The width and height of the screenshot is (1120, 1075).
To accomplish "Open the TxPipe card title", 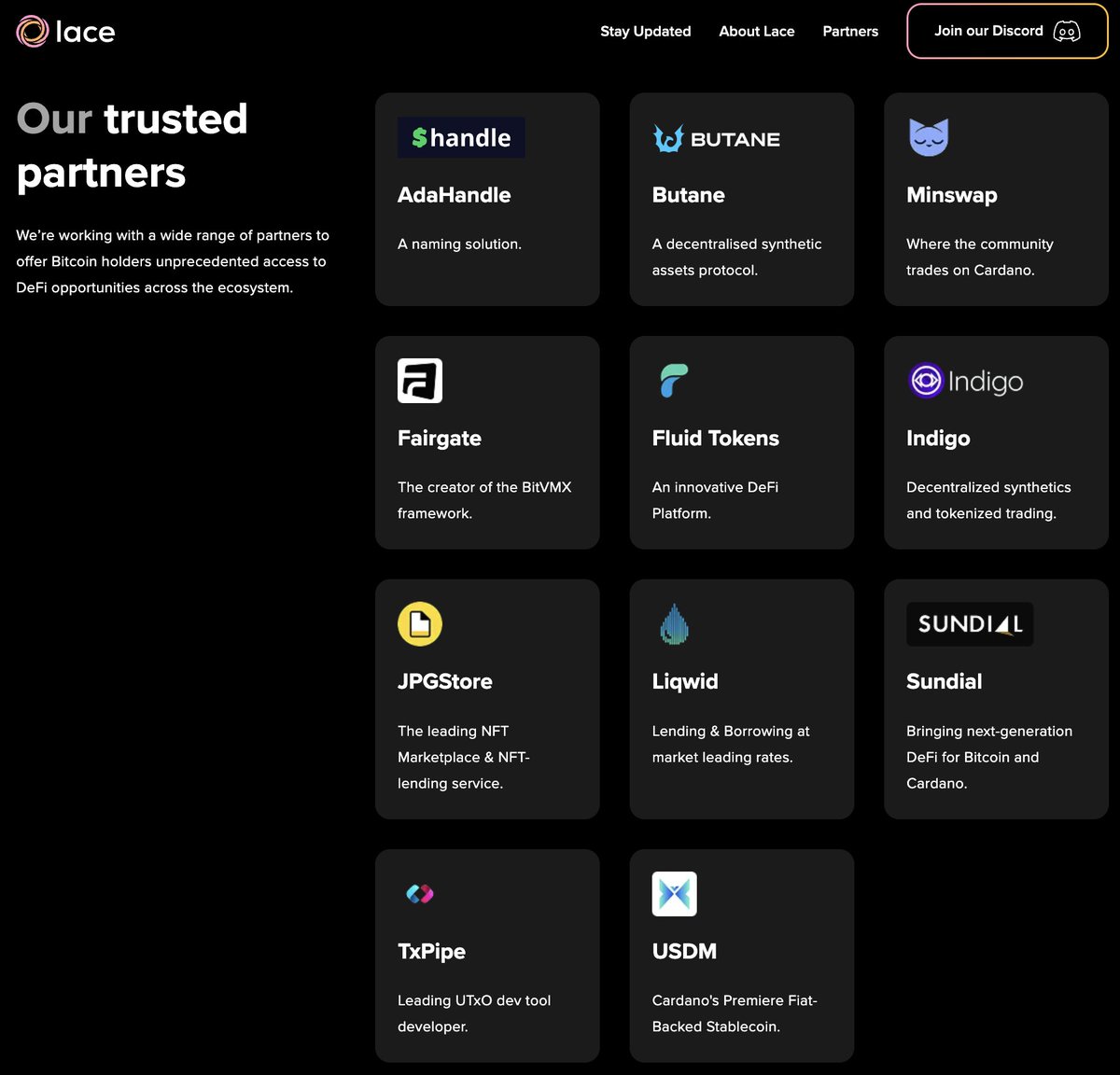I will tap(431, 952).
